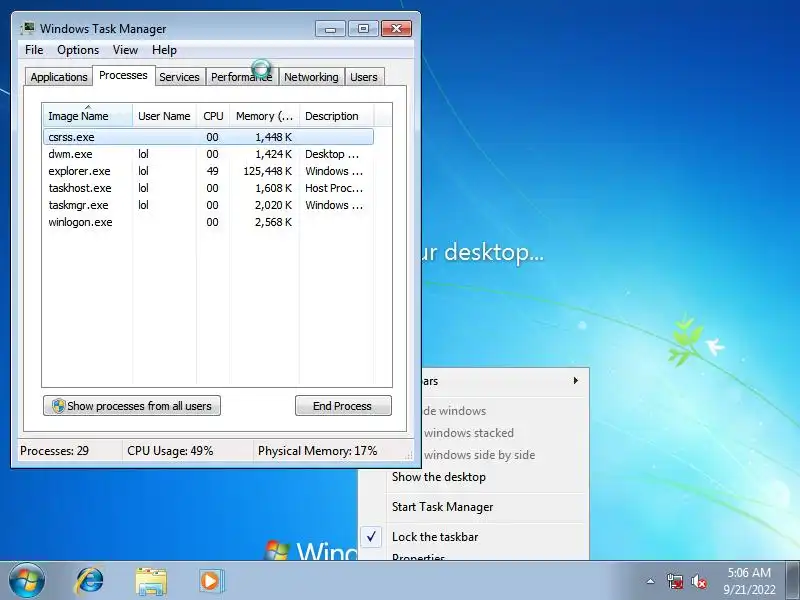Maximize the Task Manager window

coord(363,29)
